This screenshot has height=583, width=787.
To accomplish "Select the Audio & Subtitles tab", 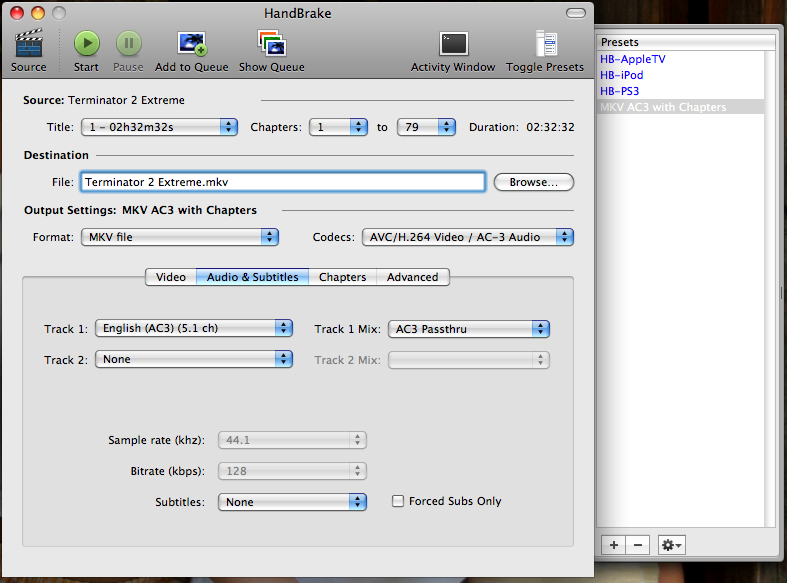I will 252,277.
